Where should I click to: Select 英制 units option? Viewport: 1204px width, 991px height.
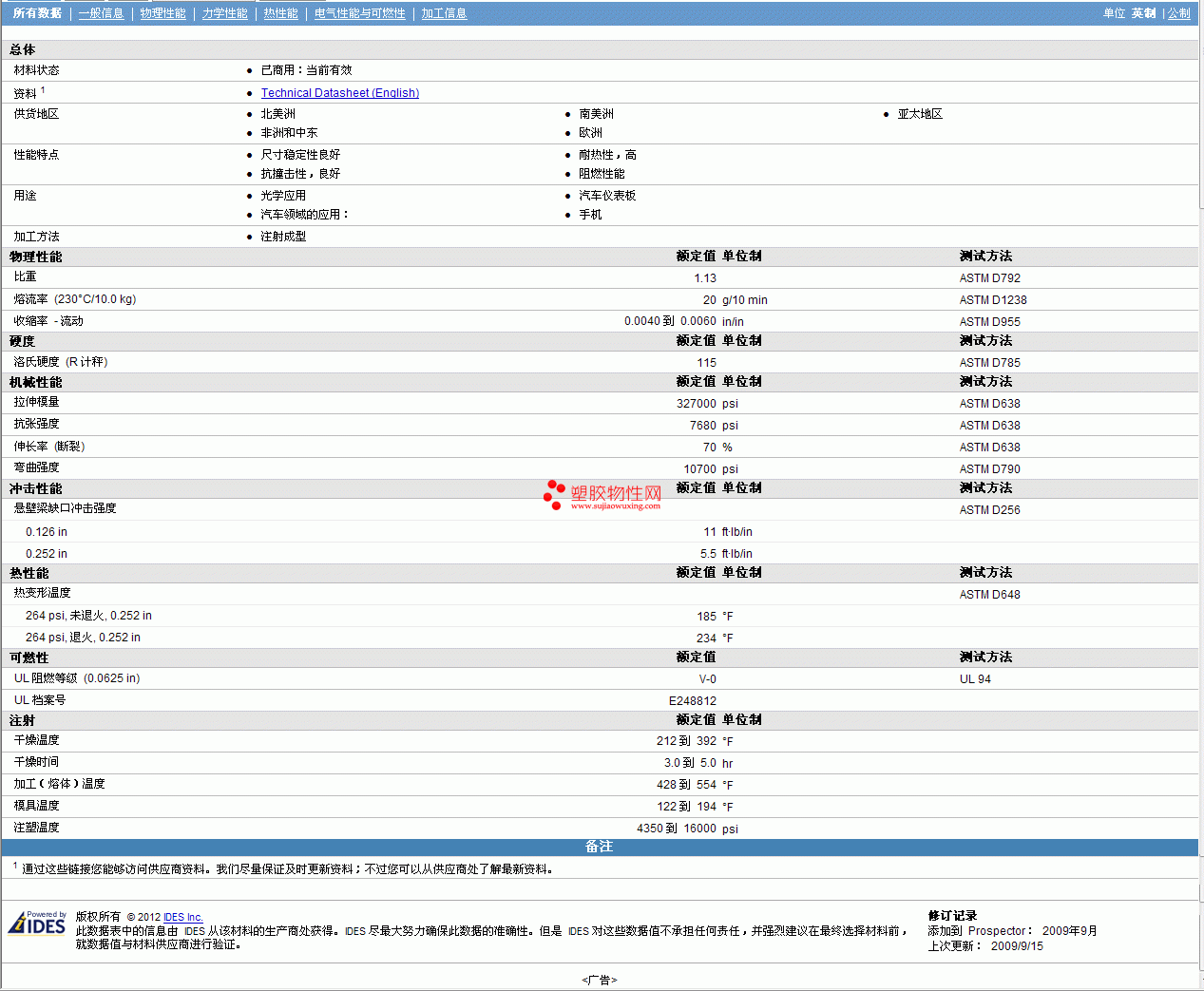[x=1143, y=13]
